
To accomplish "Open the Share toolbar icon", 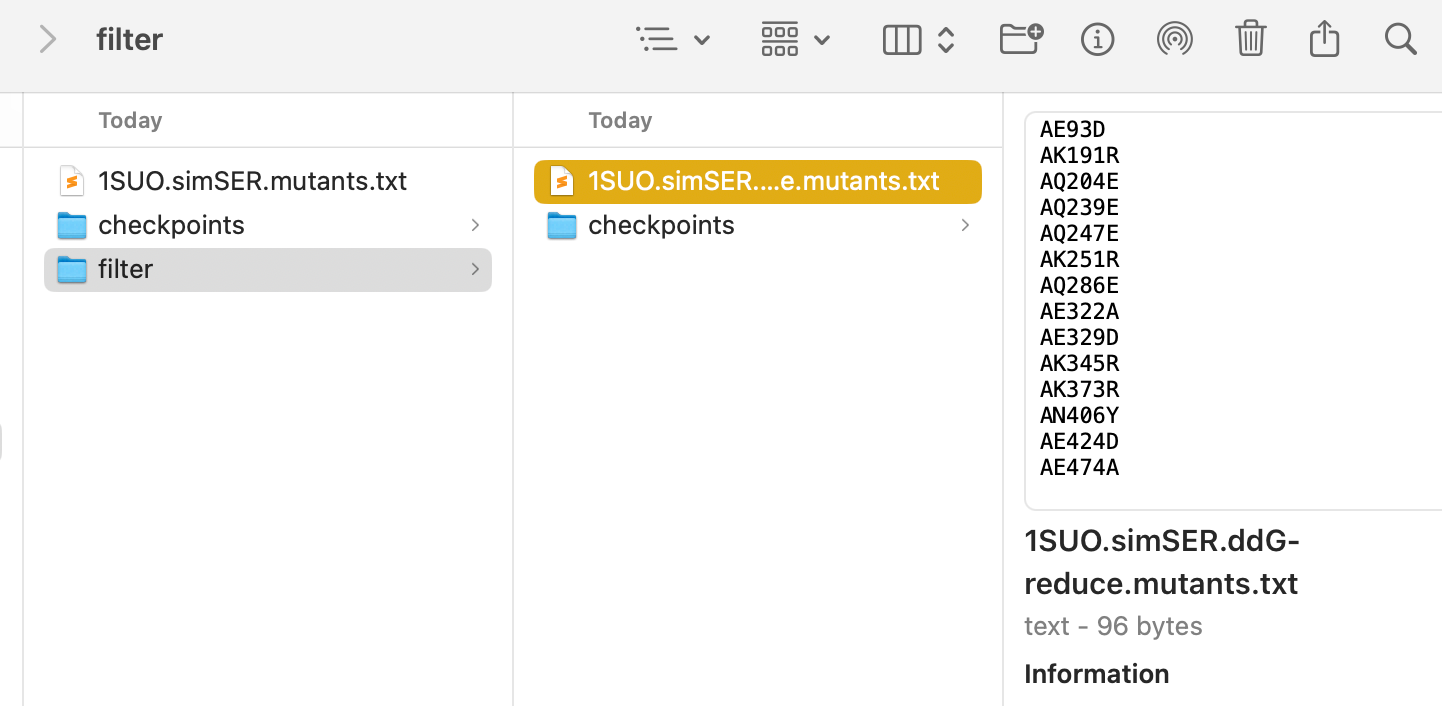I will click(1324, 39).
